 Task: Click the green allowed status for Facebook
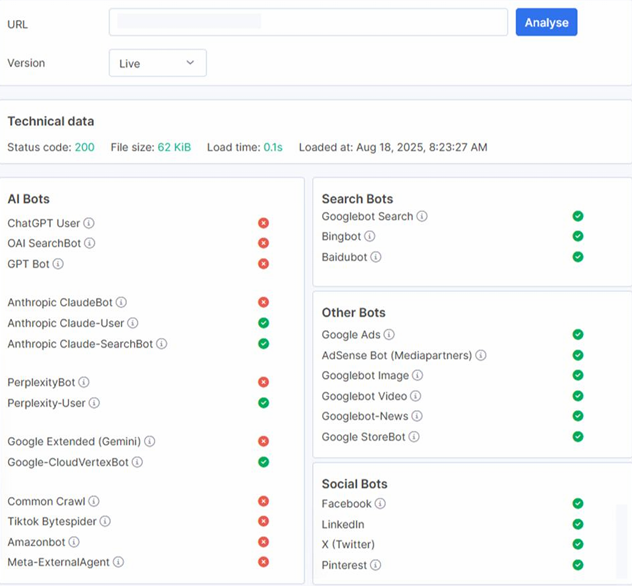pos(578,503)
